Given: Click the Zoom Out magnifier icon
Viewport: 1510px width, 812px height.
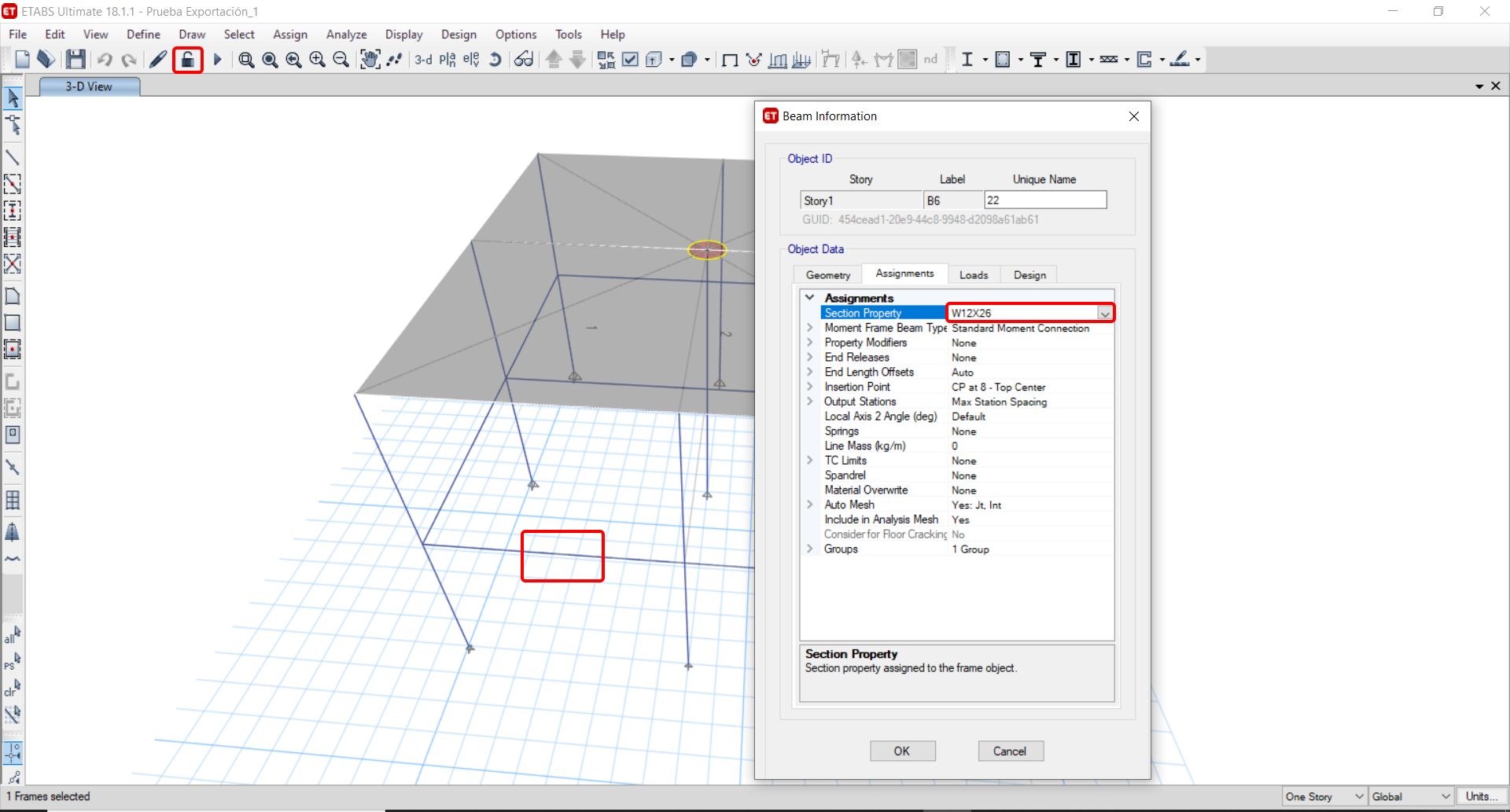Looking at the screenshot, I should click(x=341, y=60).
